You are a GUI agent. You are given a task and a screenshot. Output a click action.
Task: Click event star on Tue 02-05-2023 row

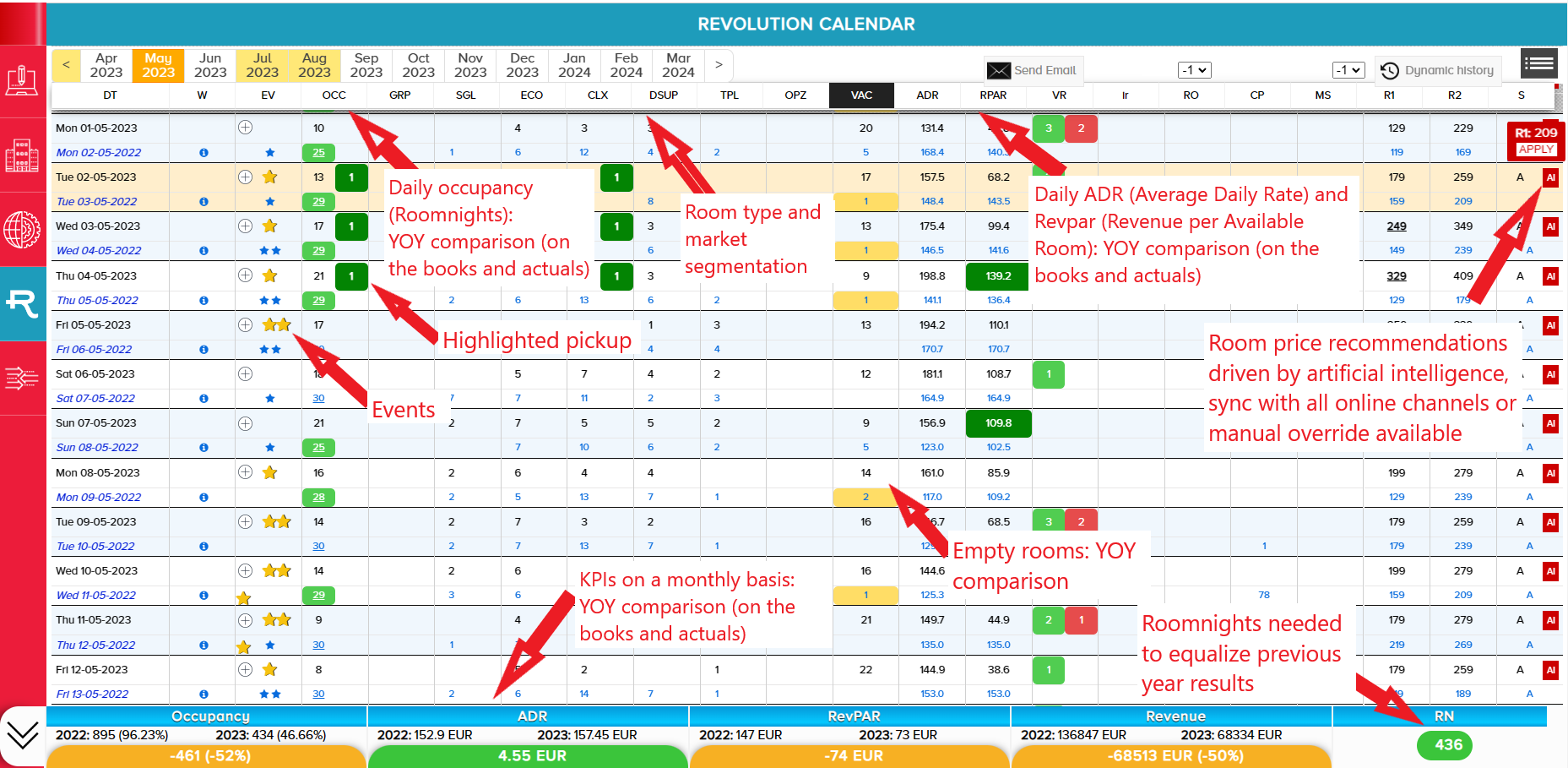pos(269,177)
